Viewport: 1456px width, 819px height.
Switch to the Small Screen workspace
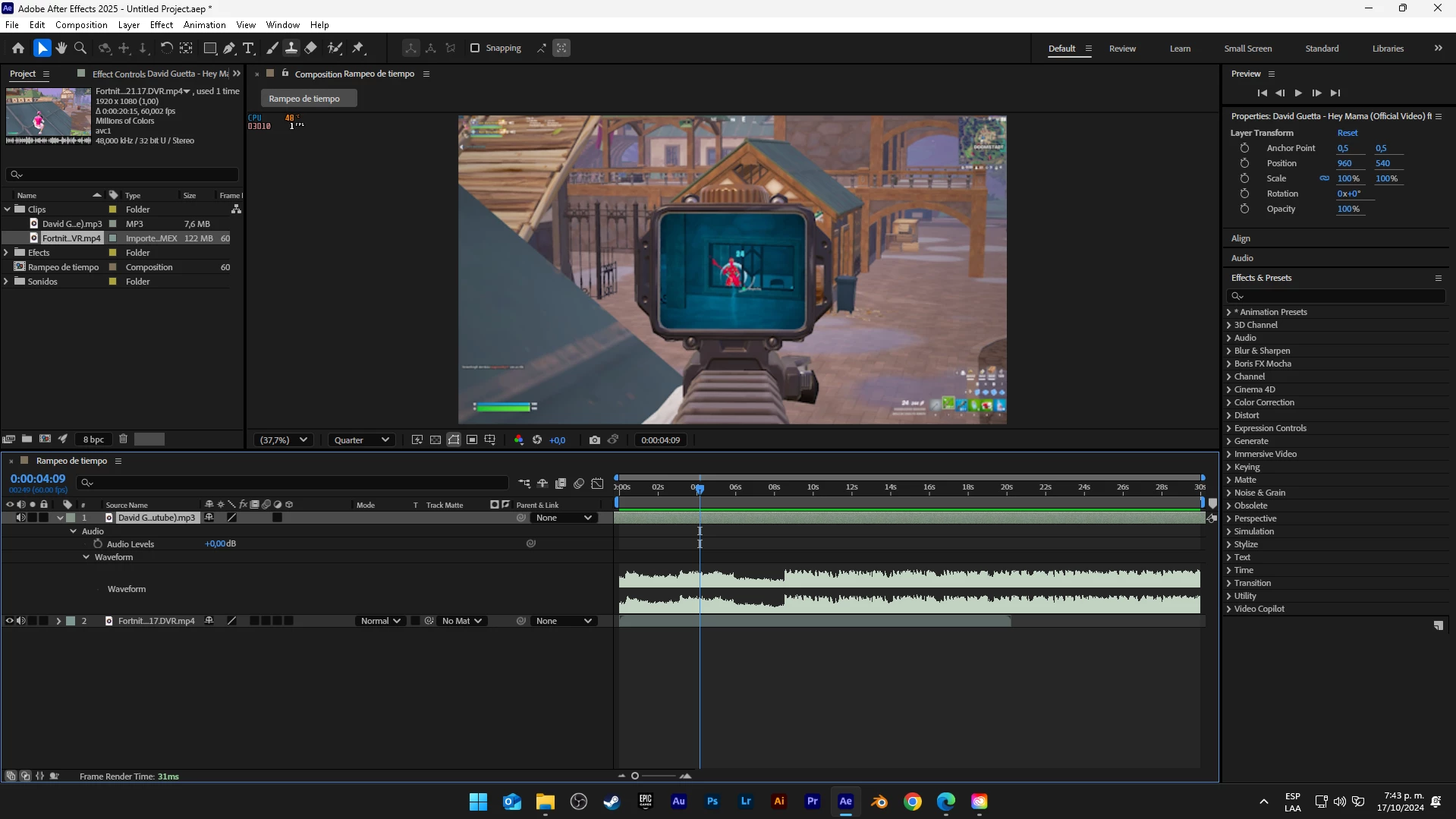coord(1248,49)
